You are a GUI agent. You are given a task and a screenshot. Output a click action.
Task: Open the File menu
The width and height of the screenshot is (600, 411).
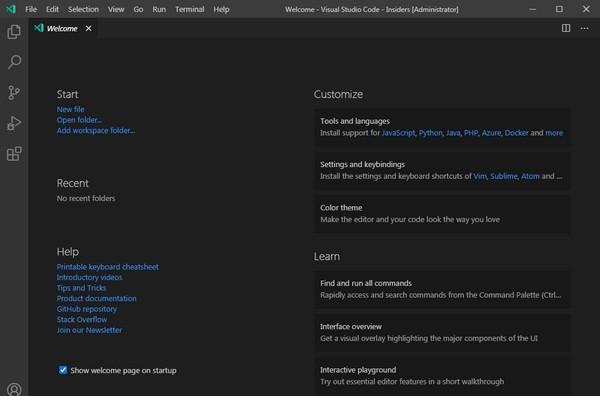(31, 9)
